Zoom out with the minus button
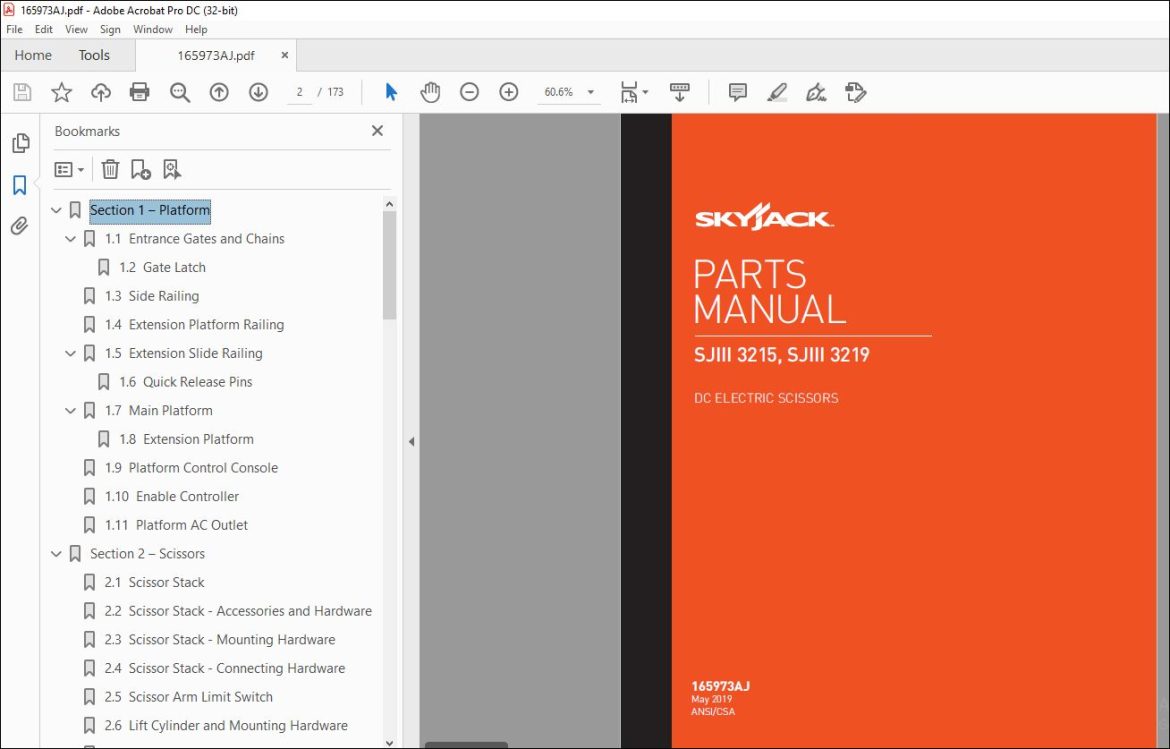 click(x=469, y=93)
